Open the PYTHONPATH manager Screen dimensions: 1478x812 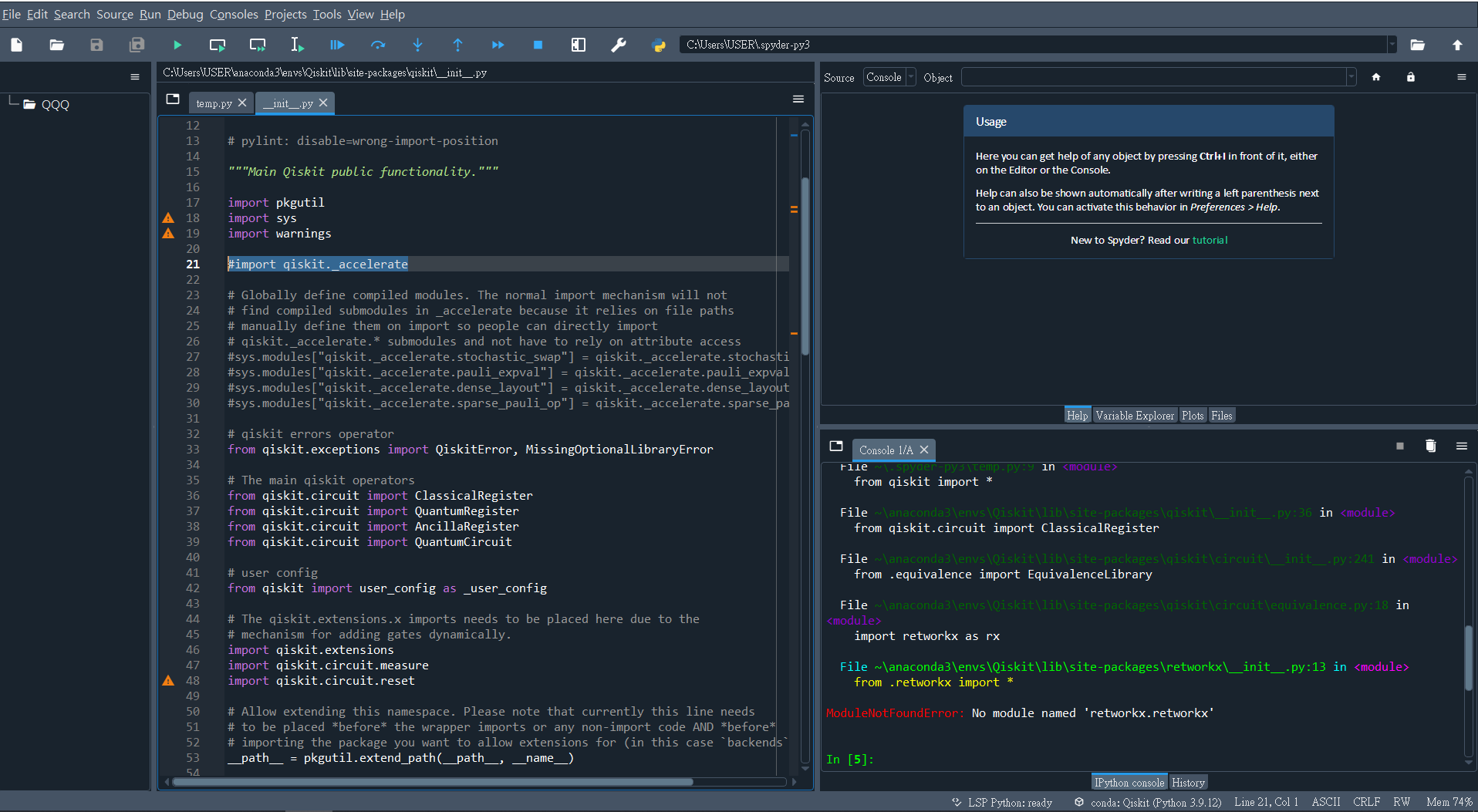click(658, 45)
